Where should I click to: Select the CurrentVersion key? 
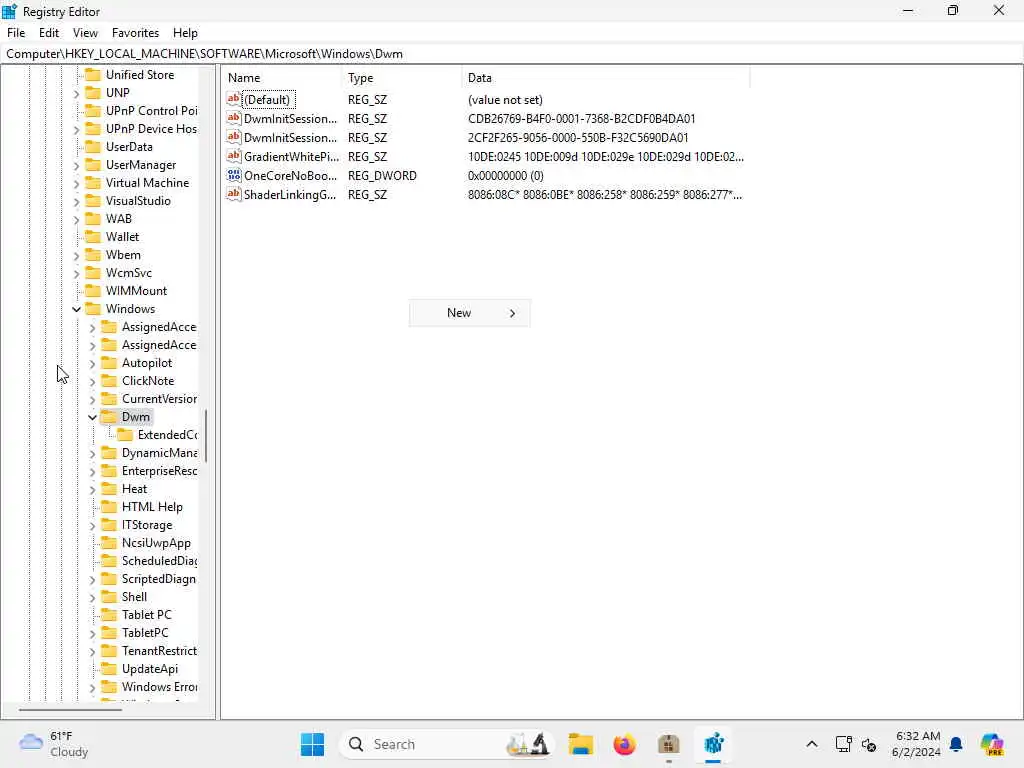[159, 398]
